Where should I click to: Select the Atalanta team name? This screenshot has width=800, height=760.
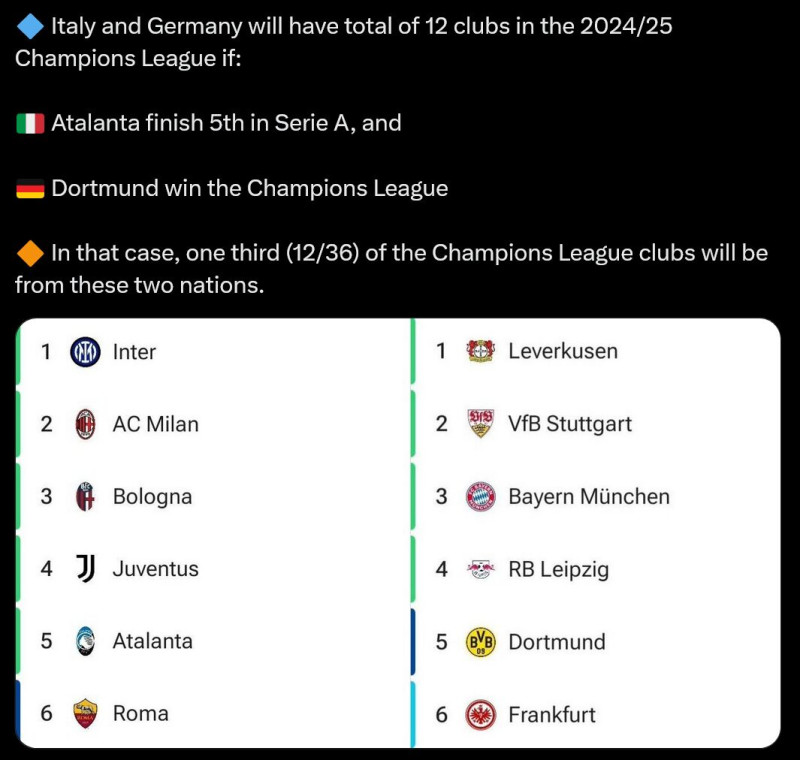coord(153,641)
